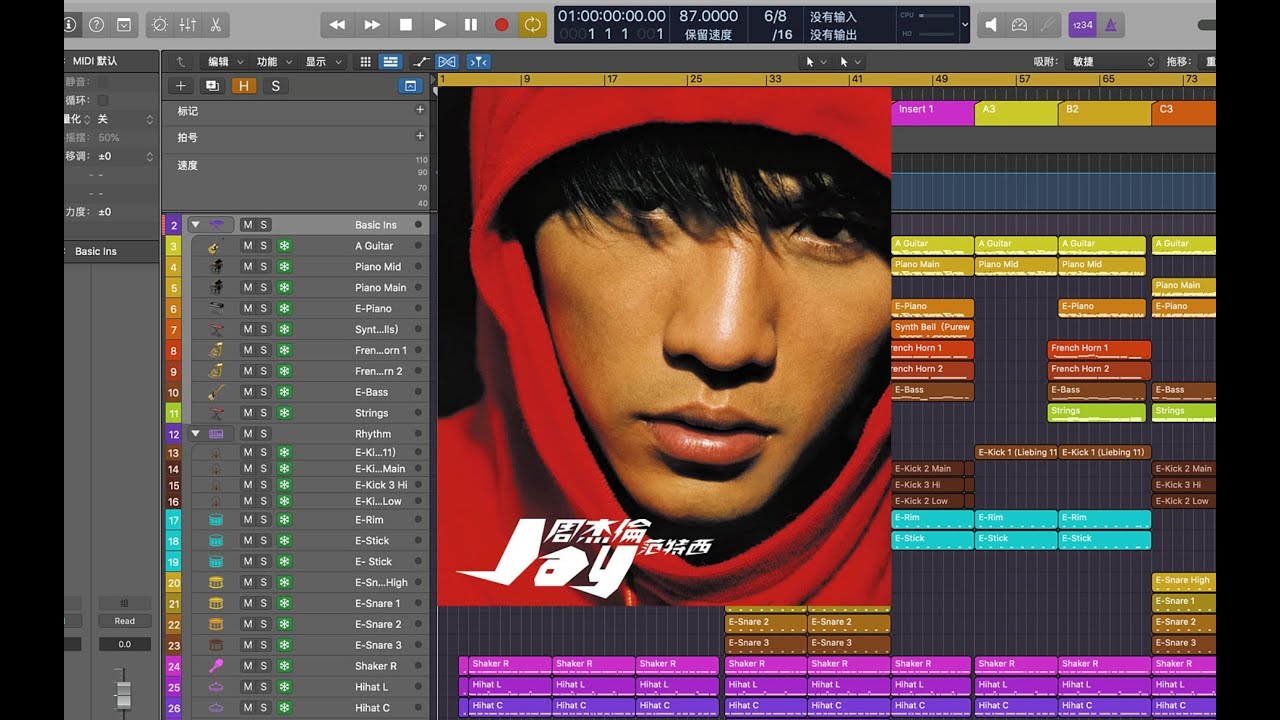This screenshot has width=1280, height=720.
Task: Stop playback with the Stop button
Action: (406, 24)
